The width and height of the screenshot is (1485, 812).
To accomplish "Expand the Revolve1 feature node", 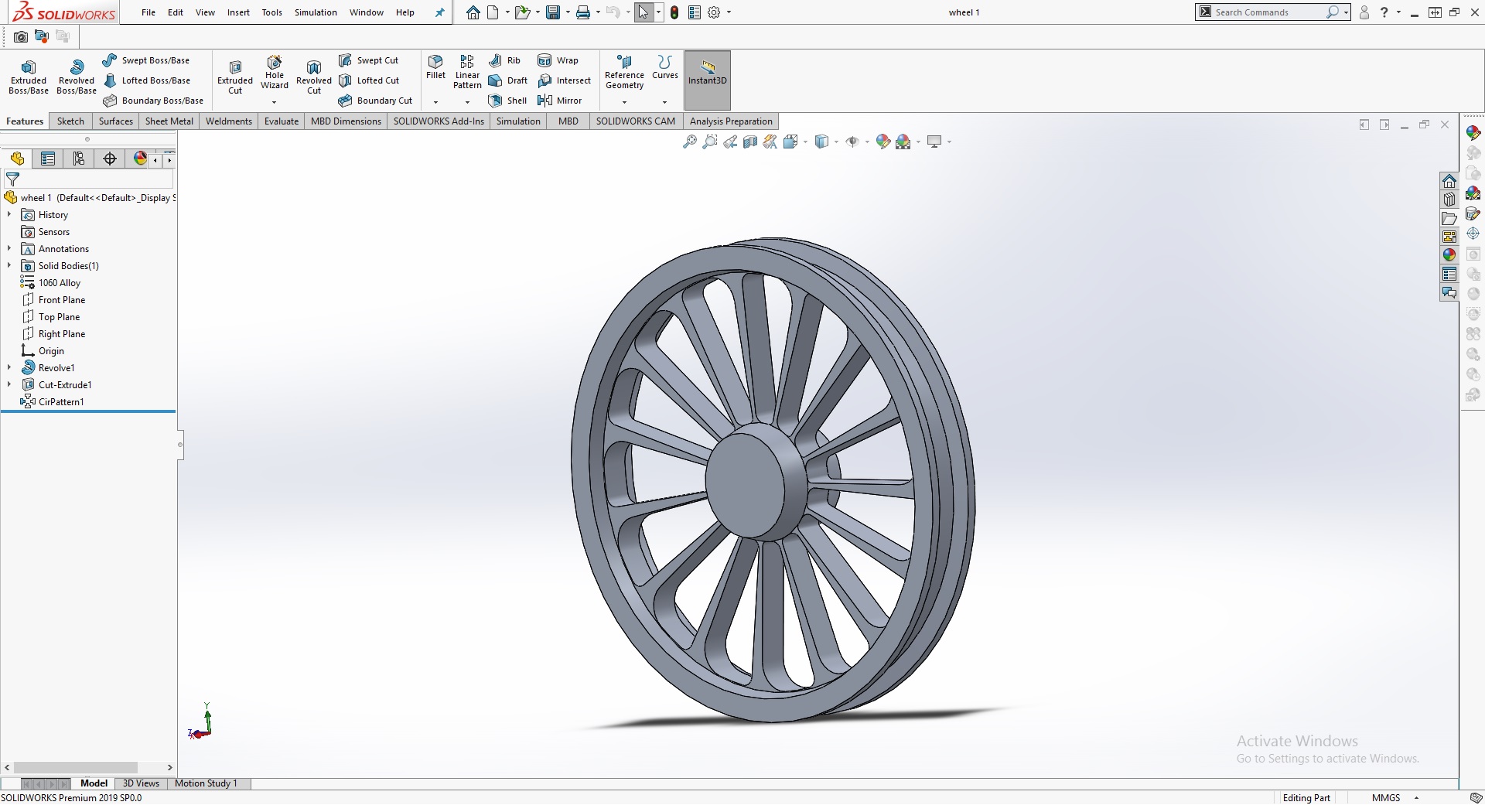I will (9, 367).
